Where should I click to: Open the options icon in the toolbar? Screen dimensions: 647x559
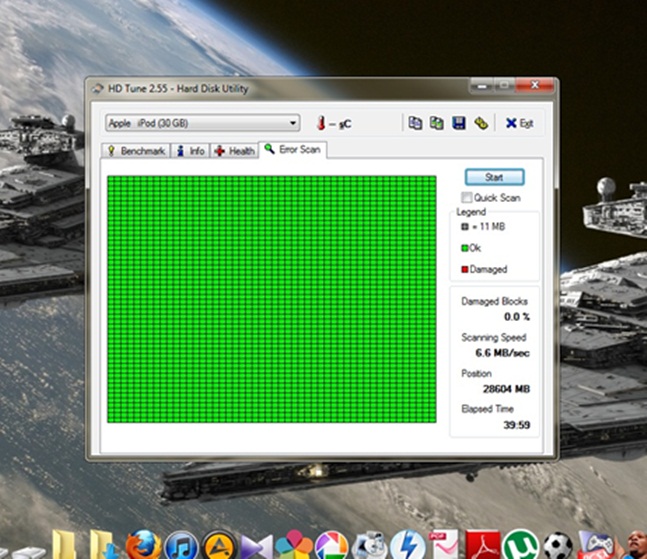click(x=481, y=123)
